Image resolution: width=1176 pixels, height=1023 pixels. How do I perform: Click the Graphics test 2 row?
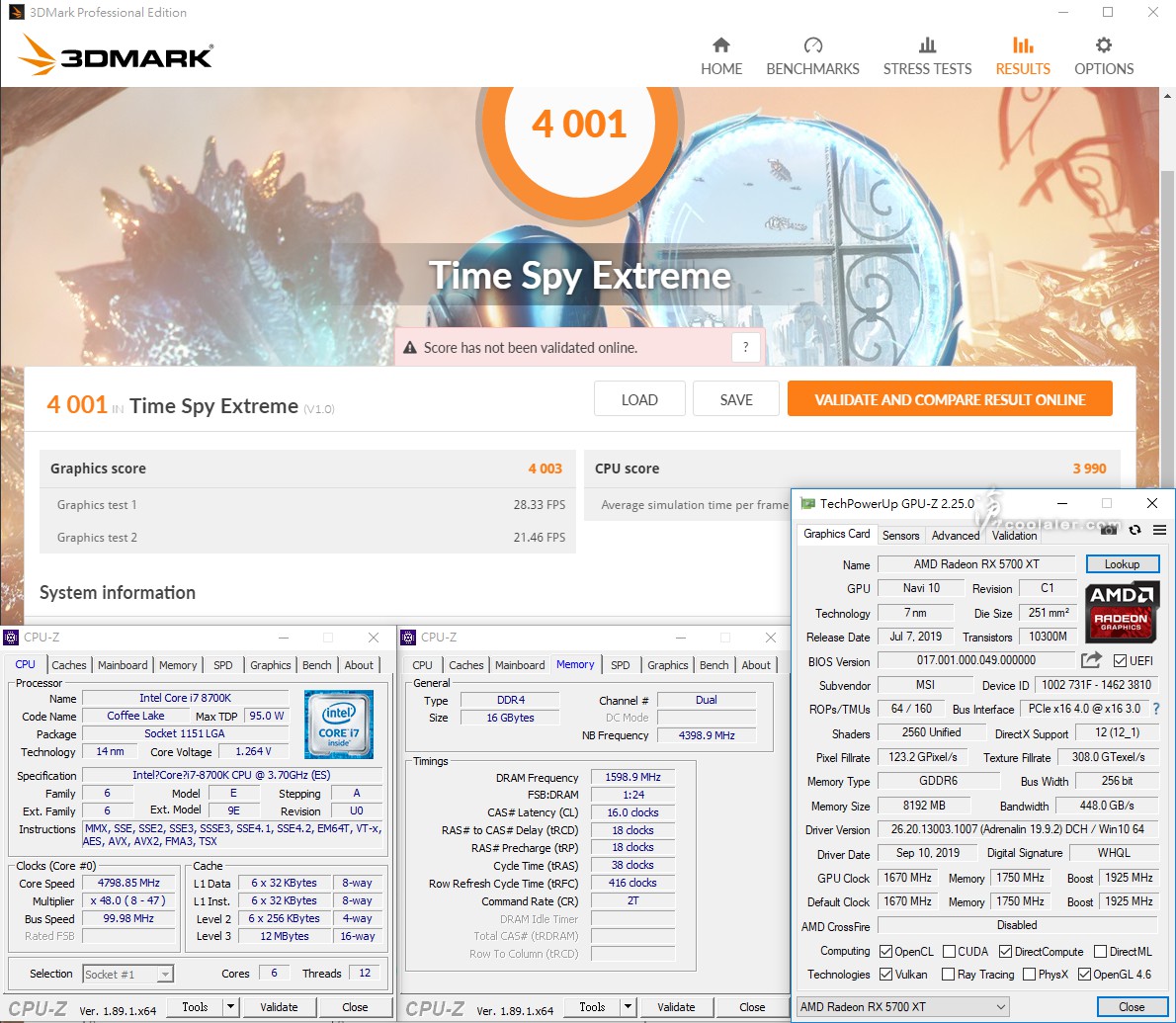coord(307,537)
